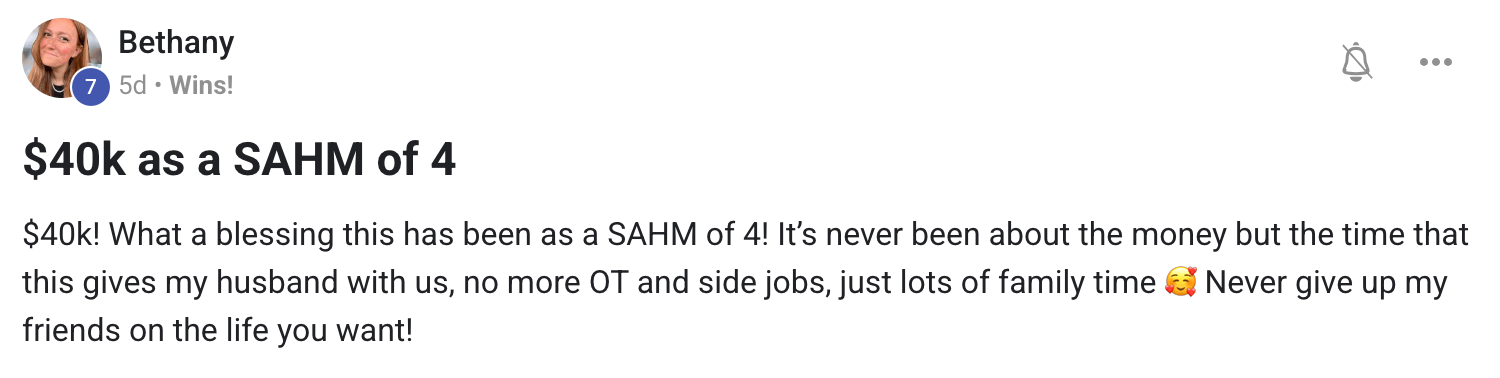This screenshot has height=378, width=1500.
Task: Click the word "SAHM" in the bold post title
Action: [294, 161]
